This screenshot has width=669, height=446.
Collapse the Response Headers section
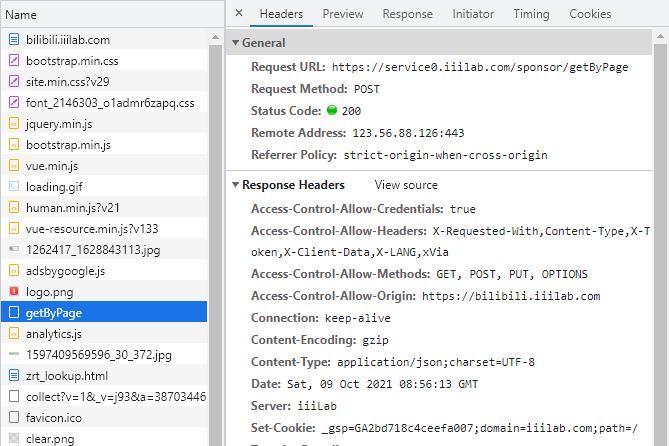point(235,185)
